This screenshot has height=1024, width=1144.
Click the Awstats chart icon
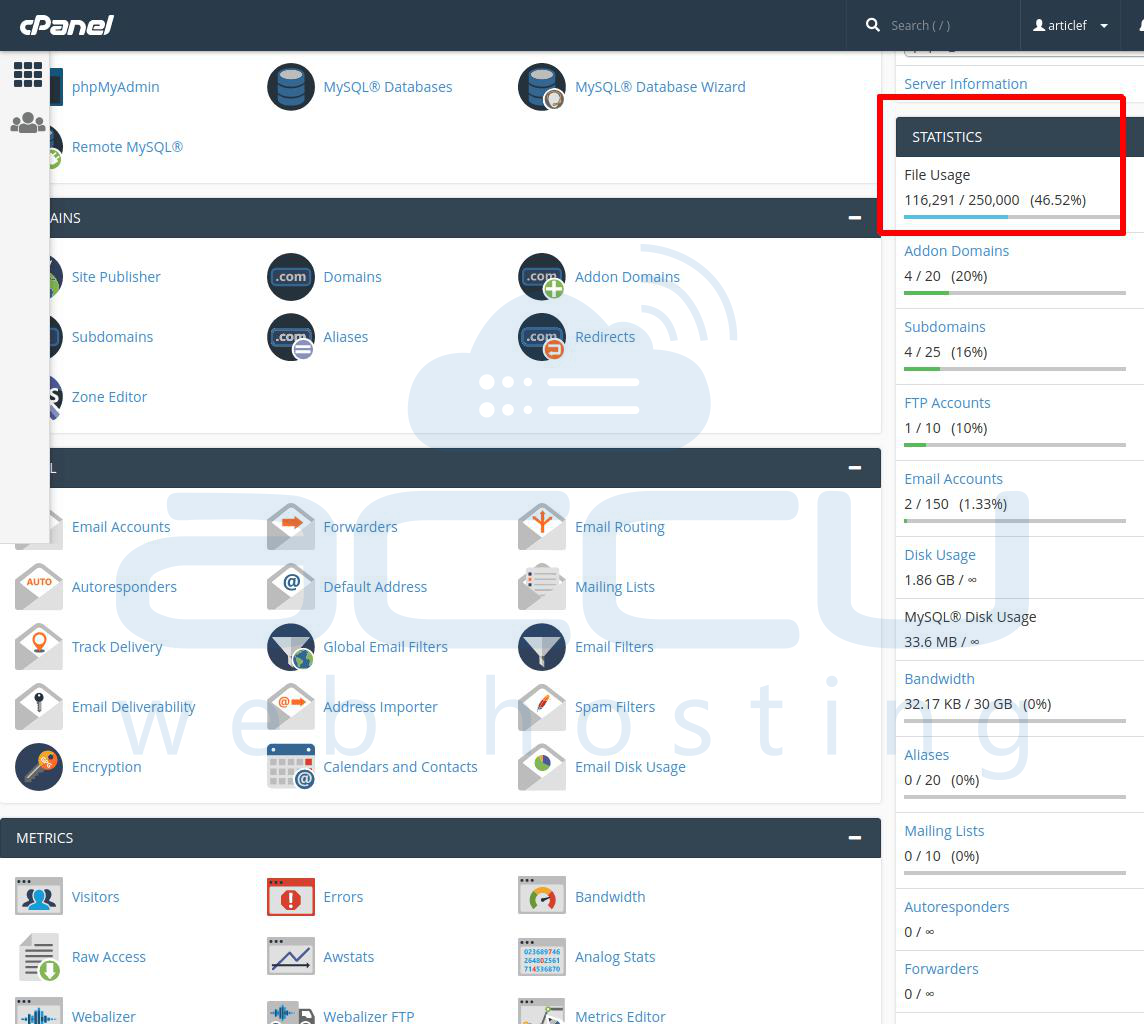pos(290,957)
